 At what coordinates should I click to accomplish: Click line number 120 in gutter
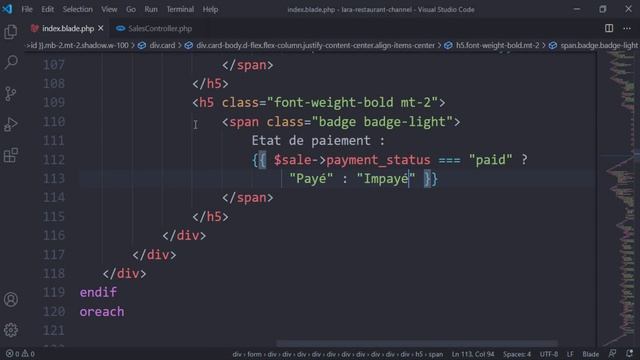[54, 312]
